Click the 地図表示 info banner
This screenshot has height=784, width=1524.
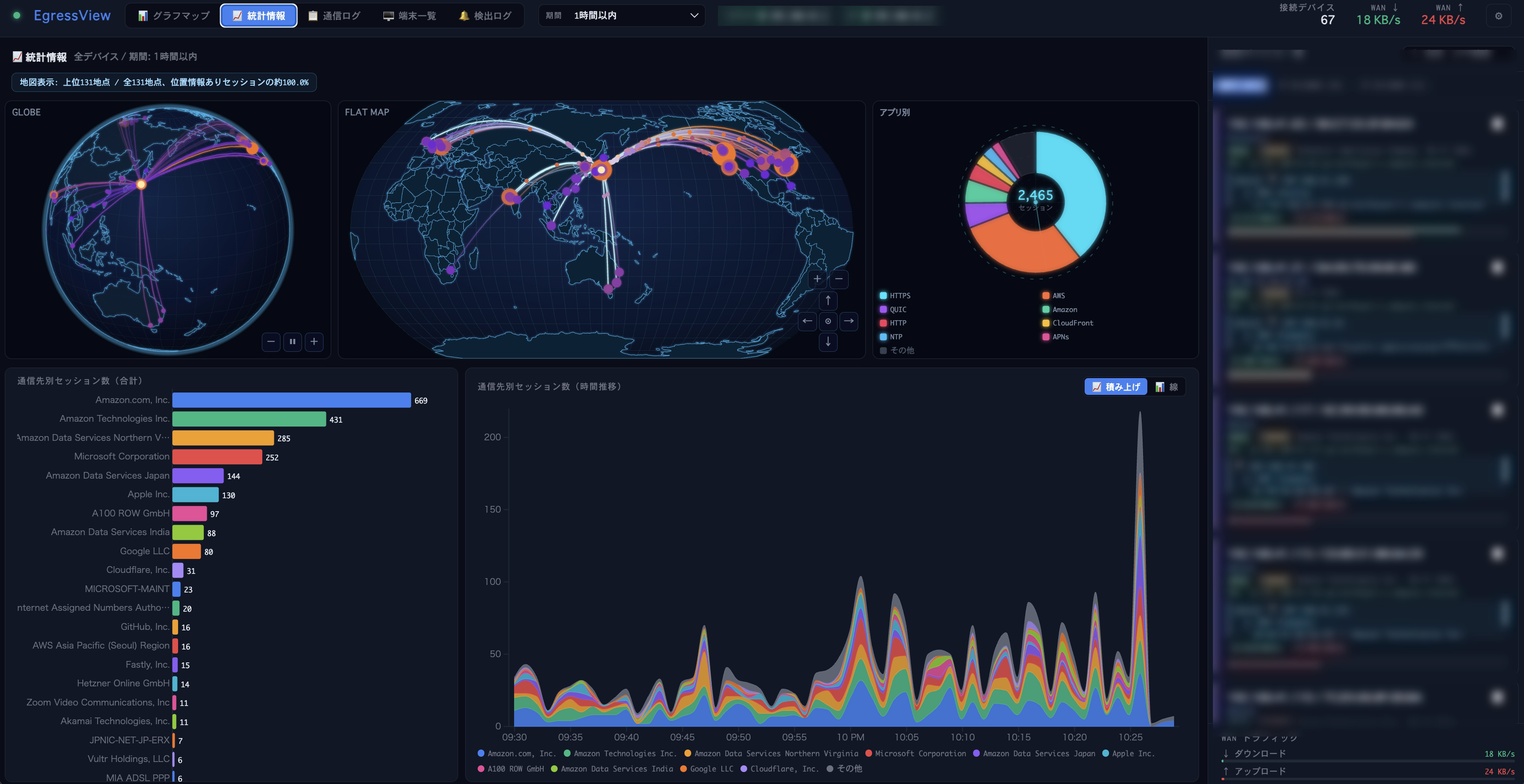pos(164,82)
